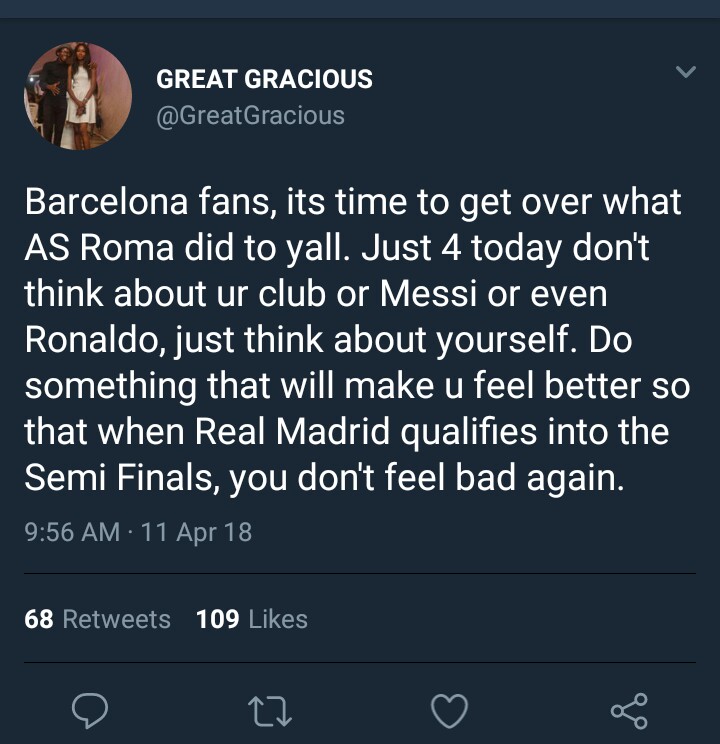Viewport: 720px width, 744px height.
Task: Select the 11 Apr 18 date text
Action: coord(196,532)
